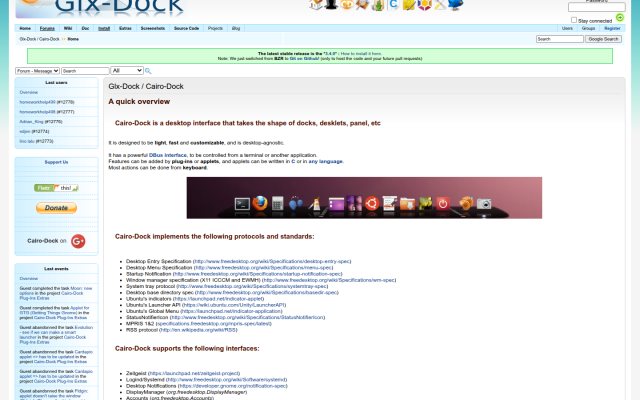Click the Google Search button

tap(603, 39)
